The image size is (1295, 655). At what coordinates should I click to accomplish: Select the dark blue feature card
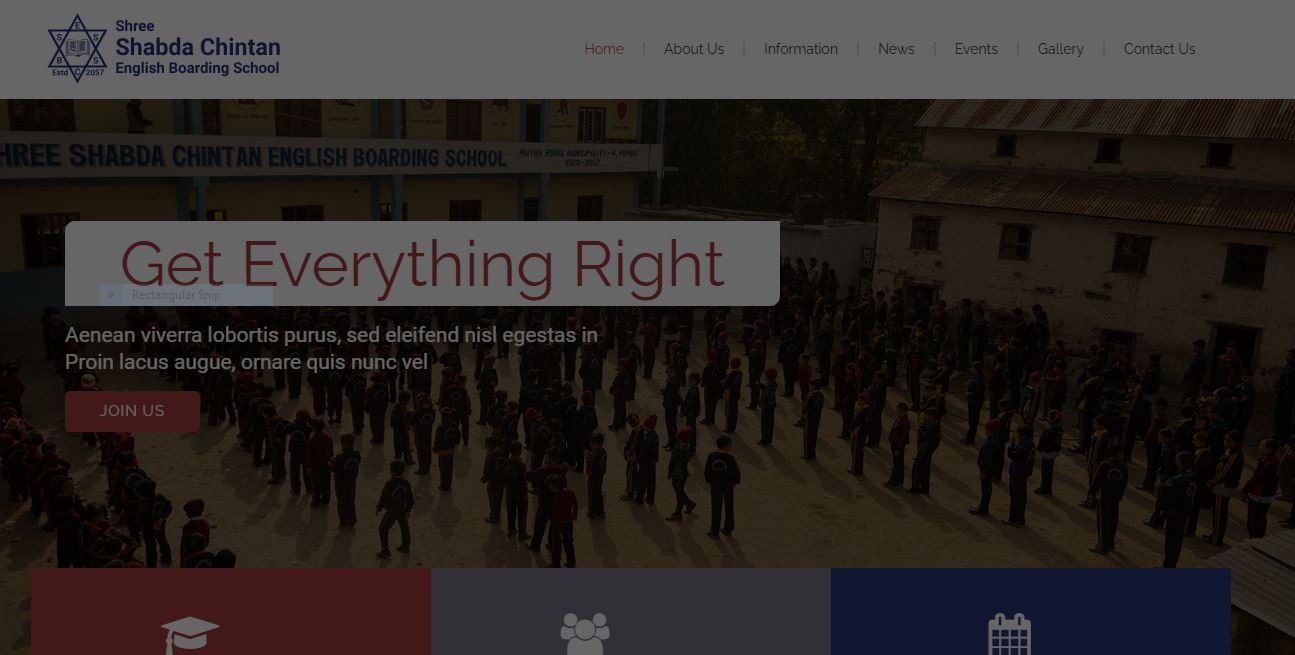(x=1031, y=612)
